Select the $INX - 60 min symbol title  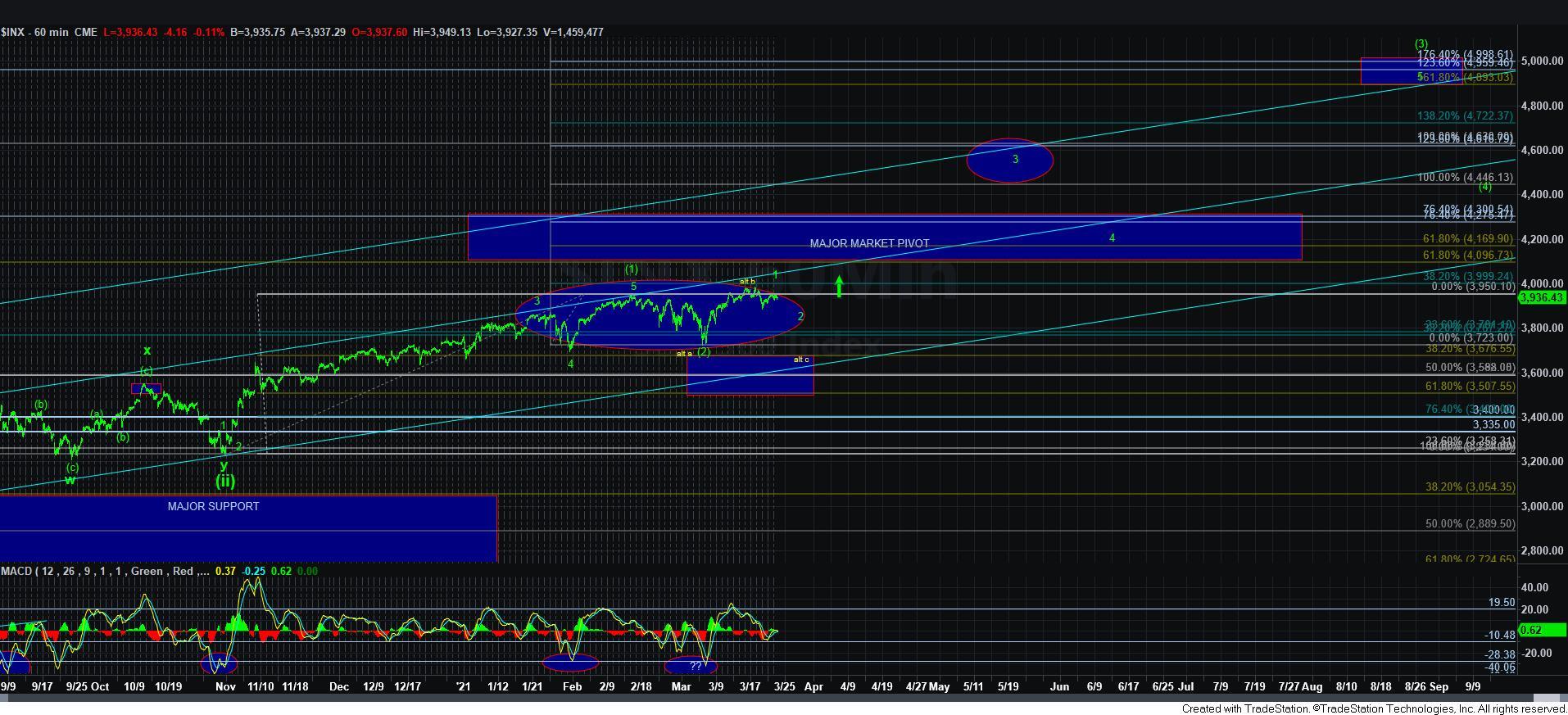[x=49, y=32]
